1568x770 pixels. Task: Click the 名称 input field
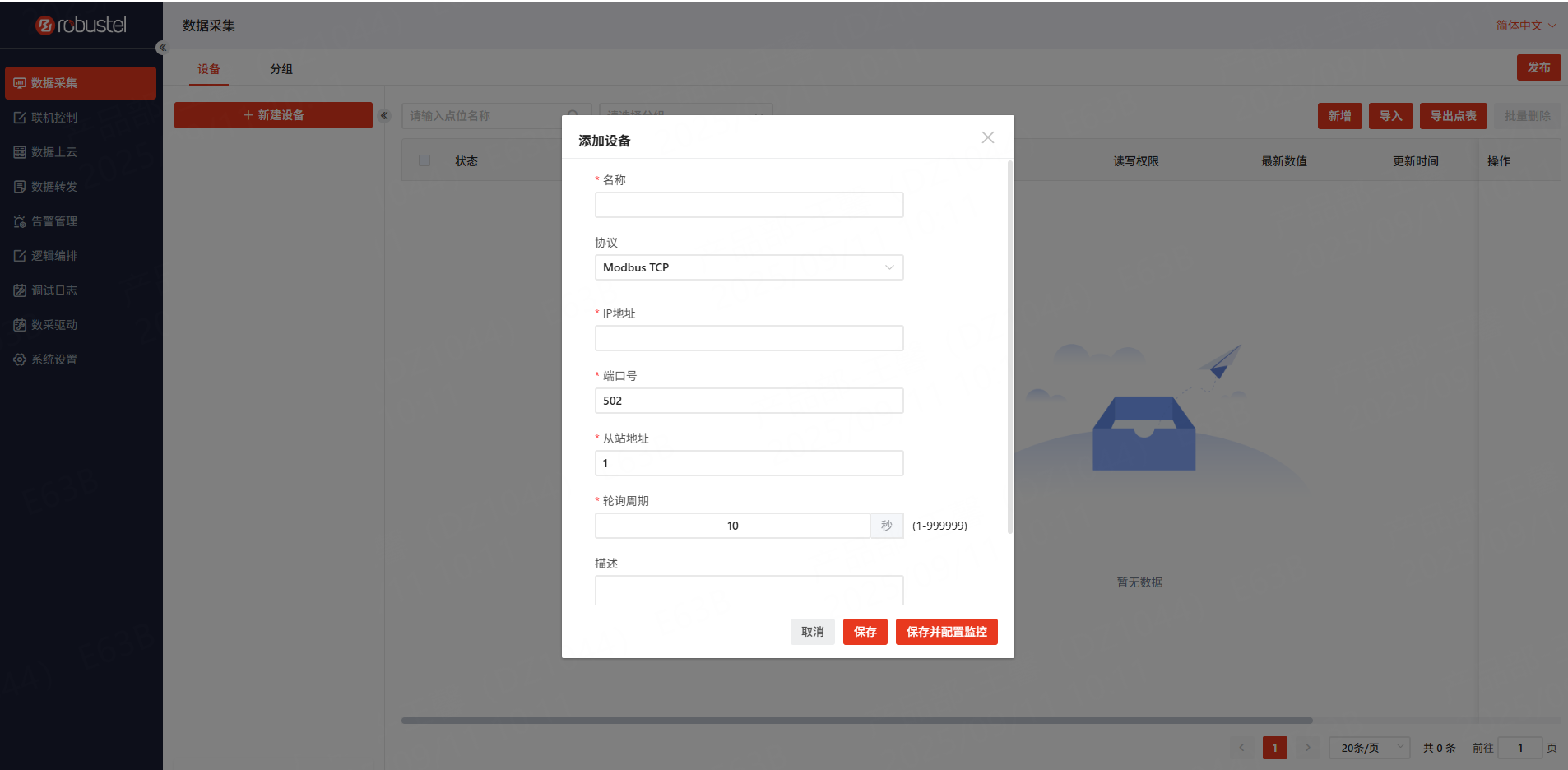749,205
